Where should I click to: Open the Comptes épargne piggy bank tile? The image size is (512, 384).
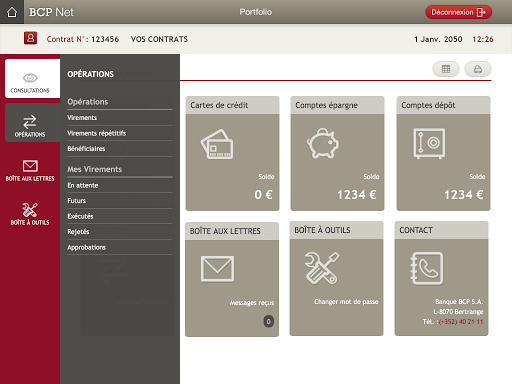pyautogui.click(x=337, y=153)
